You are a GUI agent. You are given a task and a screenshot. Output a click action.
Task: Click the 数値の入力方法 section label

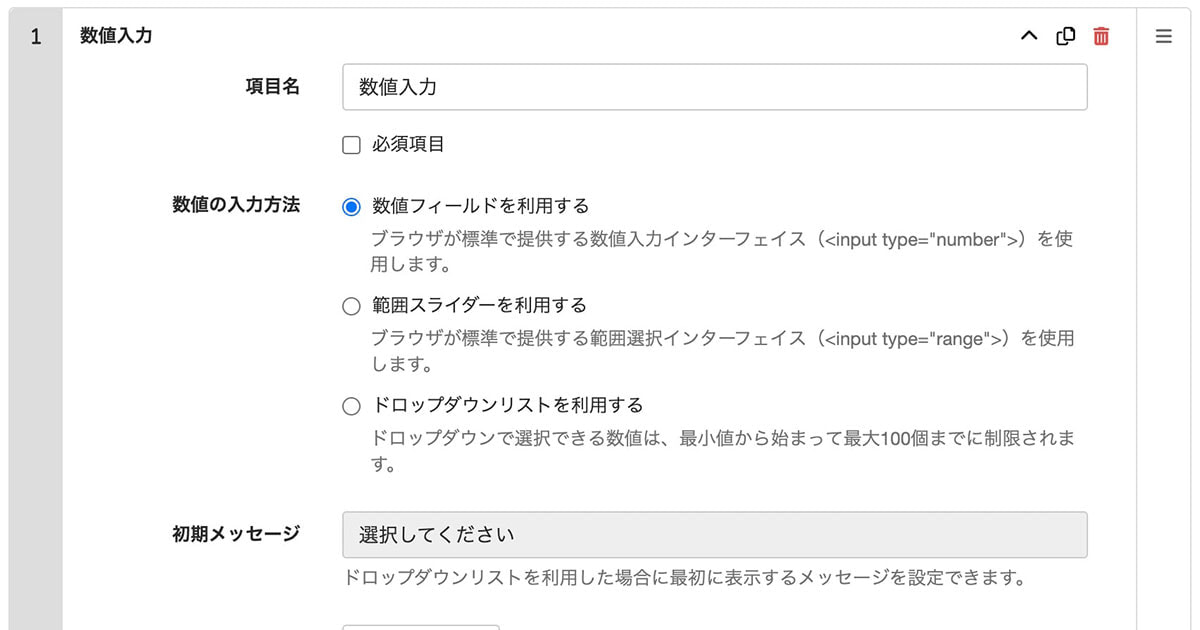click(x=236, y=206)
